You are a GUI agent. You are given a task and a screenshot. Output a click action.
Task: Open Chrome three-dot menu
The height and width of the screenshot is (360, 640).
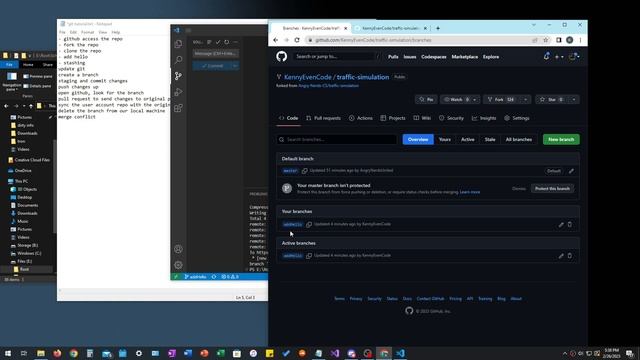tap(580, 40)
